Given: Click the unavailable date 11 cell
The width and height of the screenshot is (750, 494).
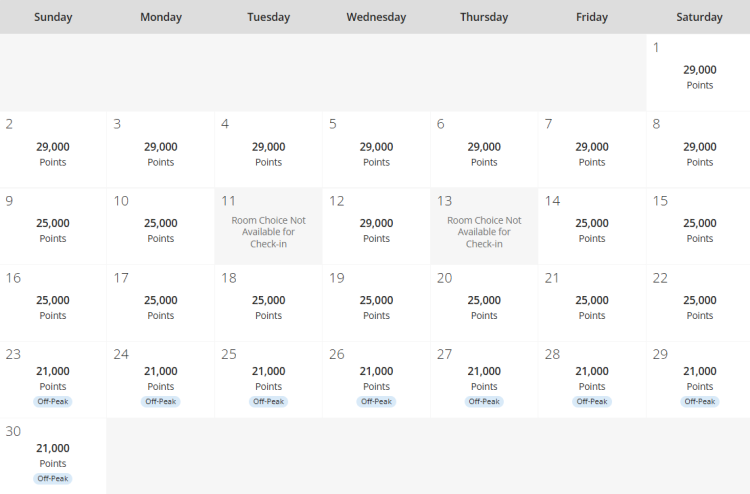Looking at the screenshot, I should [x=268, y=227].
